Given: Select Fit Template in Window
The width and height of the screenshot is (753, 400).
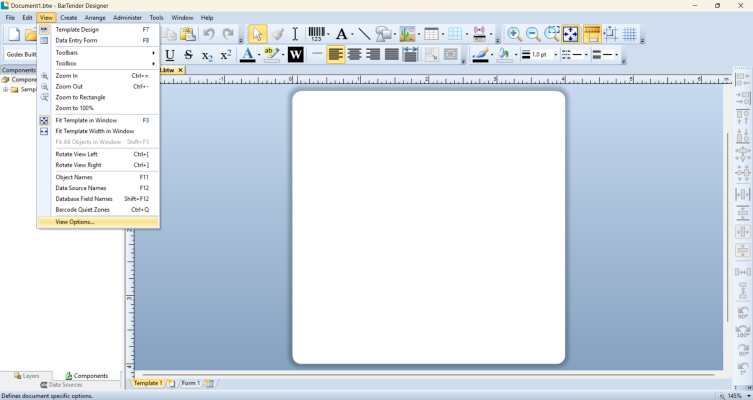Looking at the screenshot, I should 86,120.
